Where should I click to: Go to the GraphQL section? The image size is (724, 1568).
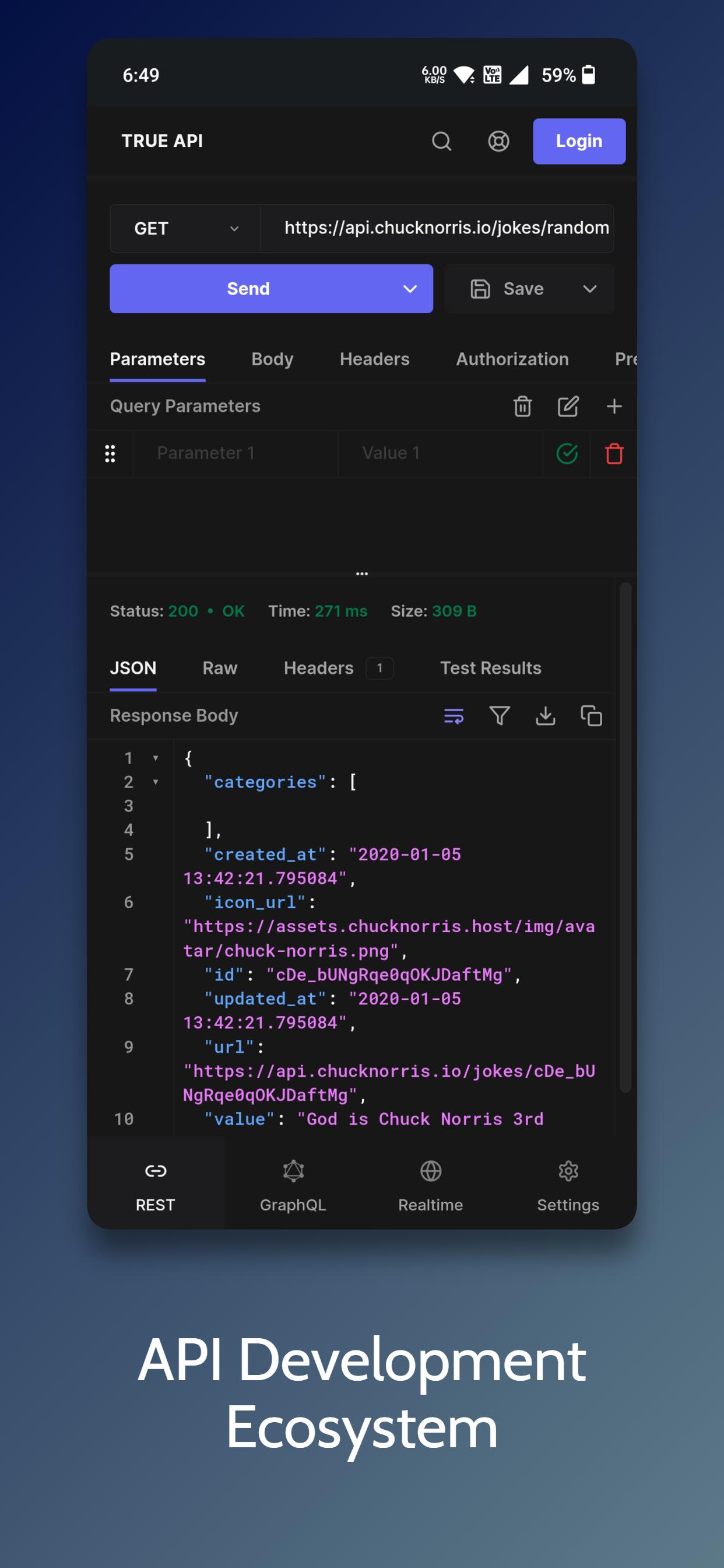click(293, 1182)
